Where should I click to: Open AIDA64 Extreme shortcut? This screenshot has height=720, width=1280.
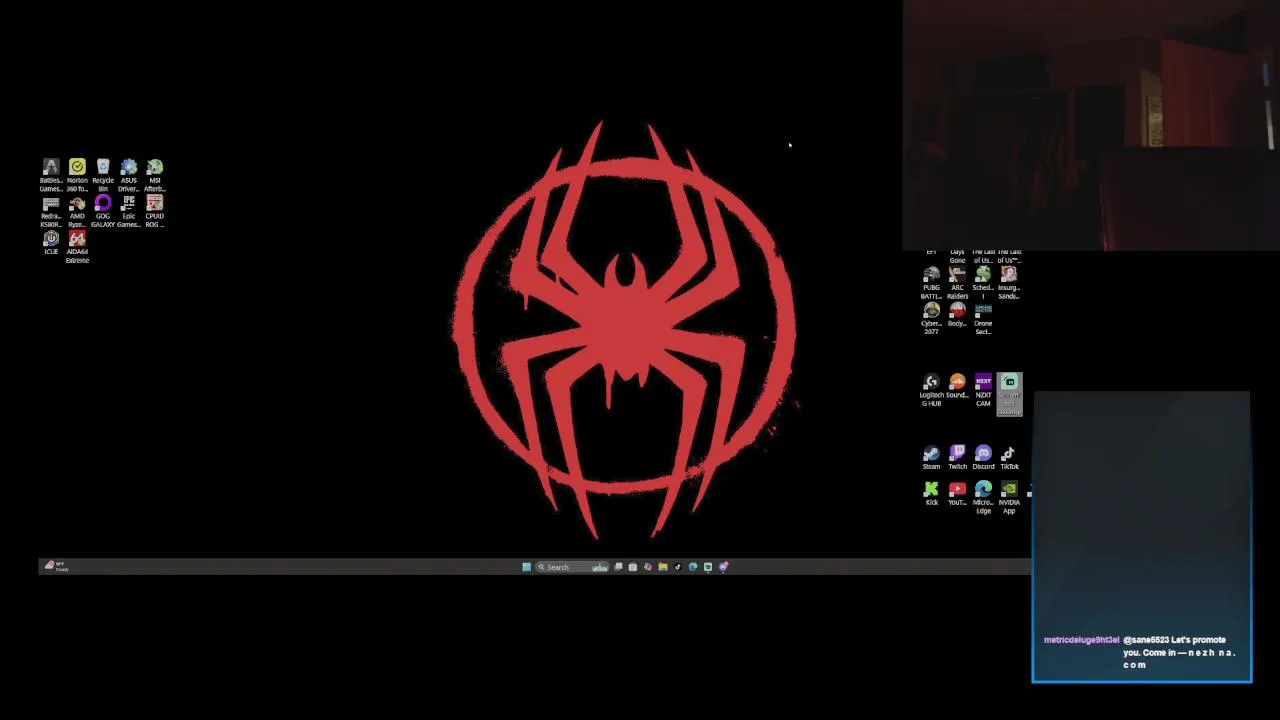point(77,247)
